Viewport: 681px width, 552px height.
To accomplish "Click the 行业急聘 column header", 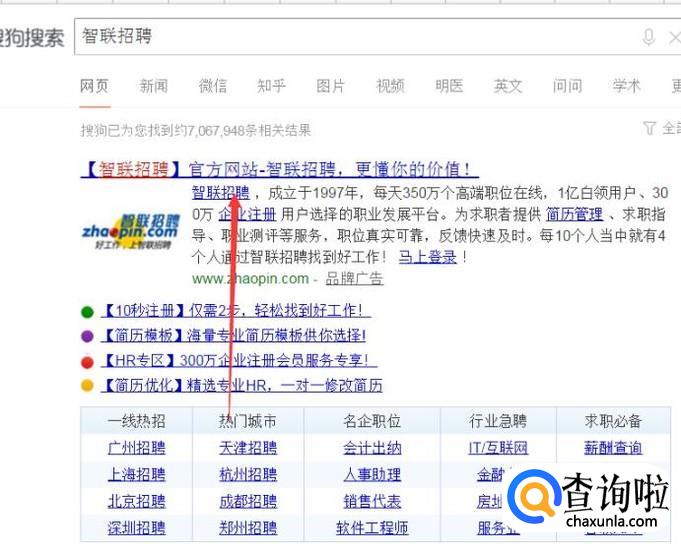I will [x=498, y=421].
